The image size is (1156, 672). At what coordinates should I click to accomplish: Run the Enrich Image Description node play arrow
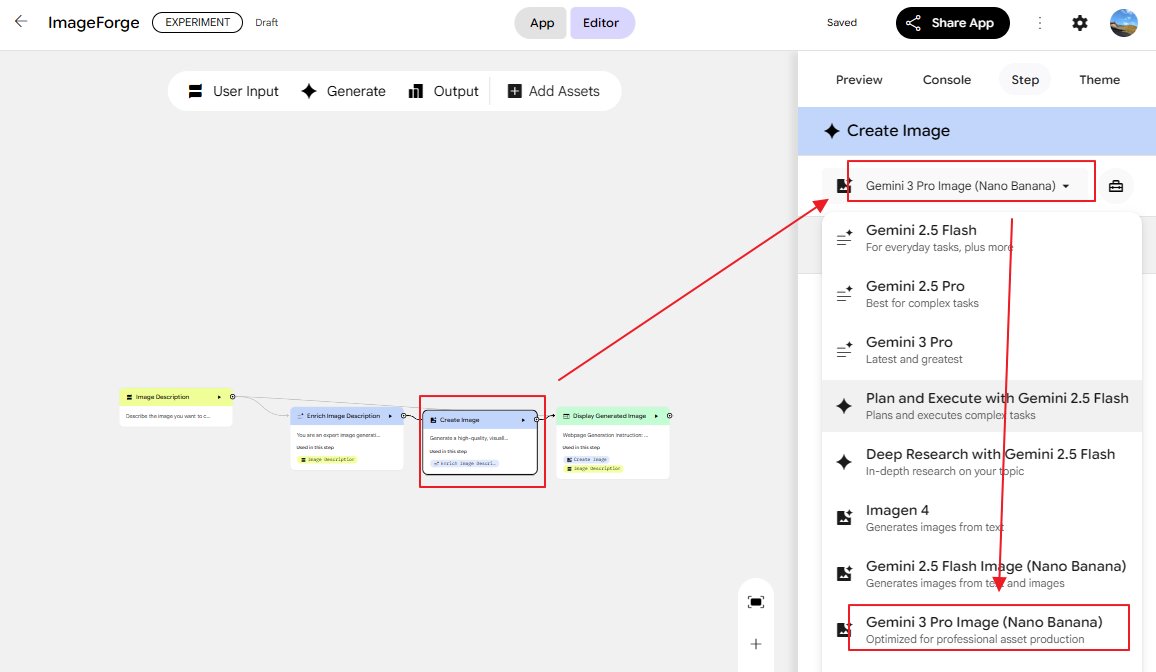click(390, 416)
